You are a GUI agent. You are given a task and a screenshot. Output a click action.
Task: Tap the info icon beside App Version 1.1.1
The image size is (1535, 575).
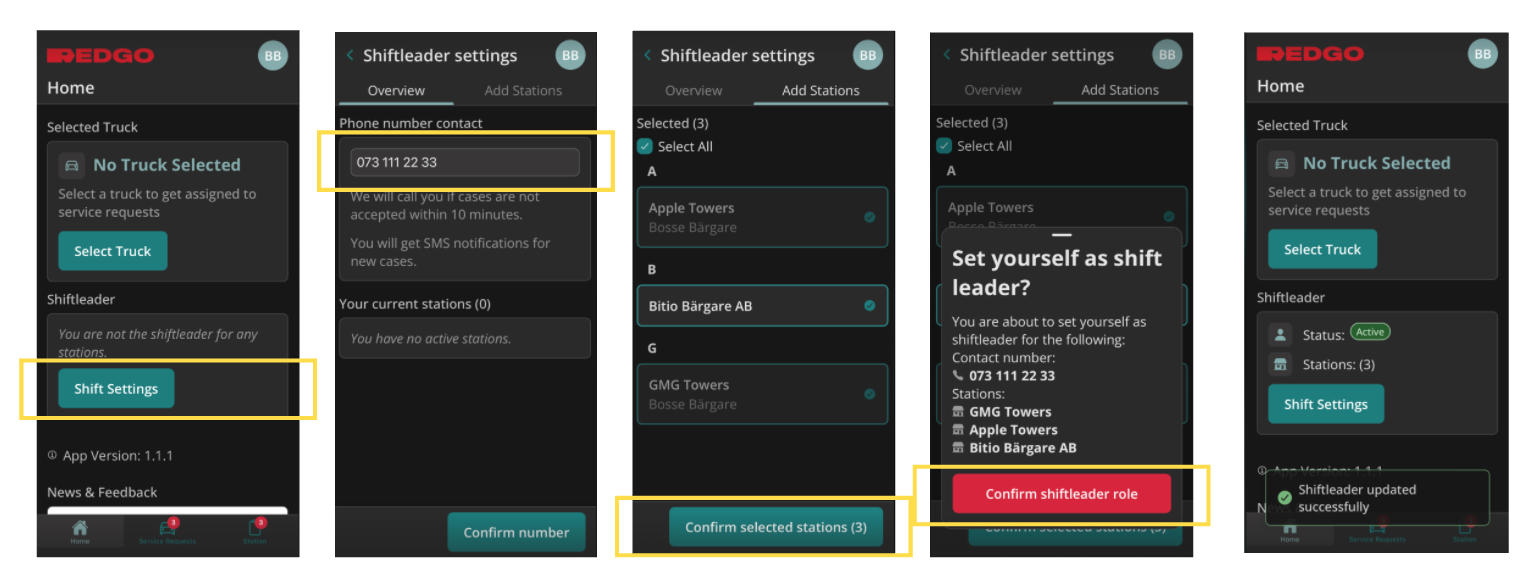[52, 455]
